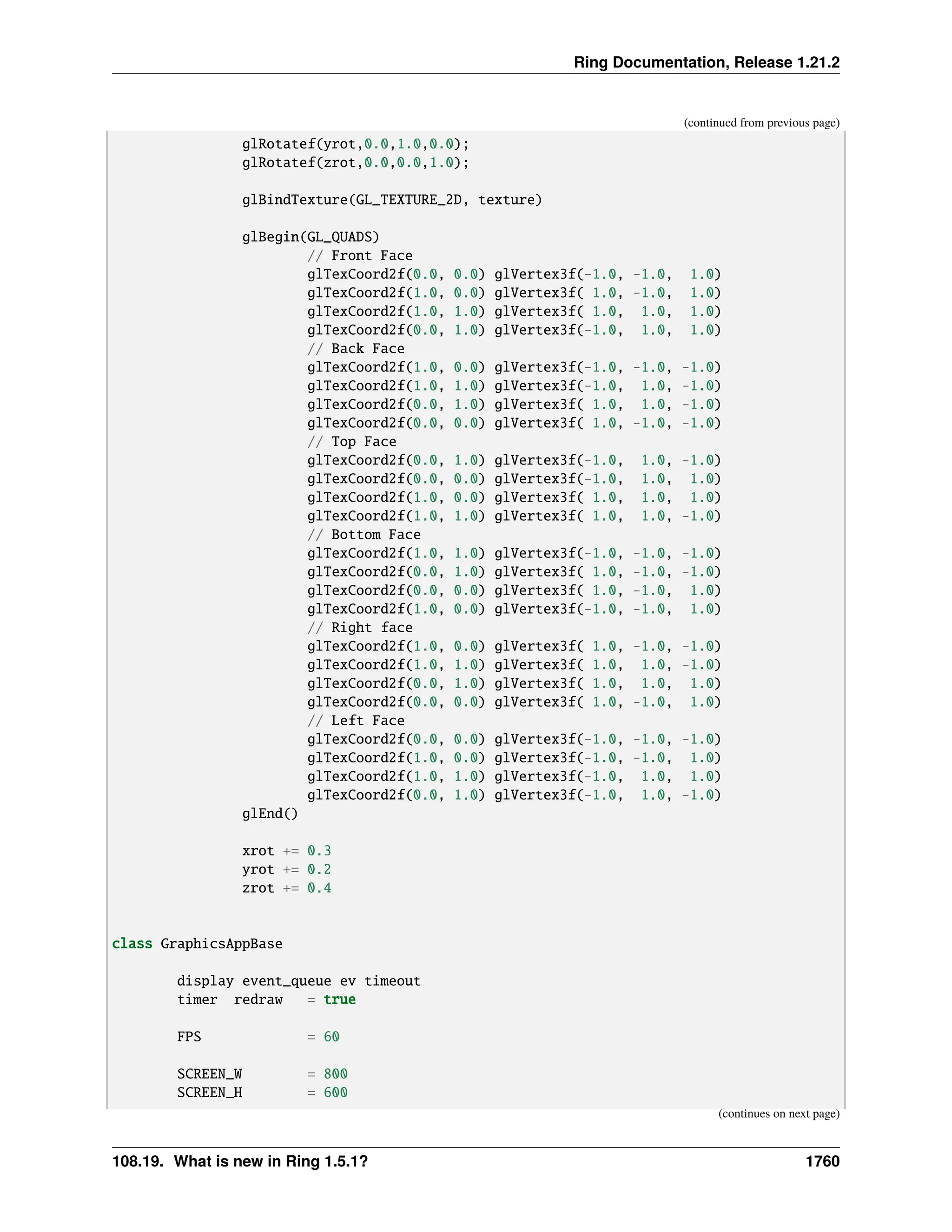Click the '// Top Face' comment
The height and width of the screenshot is (1232, 952).
point(352,442)
